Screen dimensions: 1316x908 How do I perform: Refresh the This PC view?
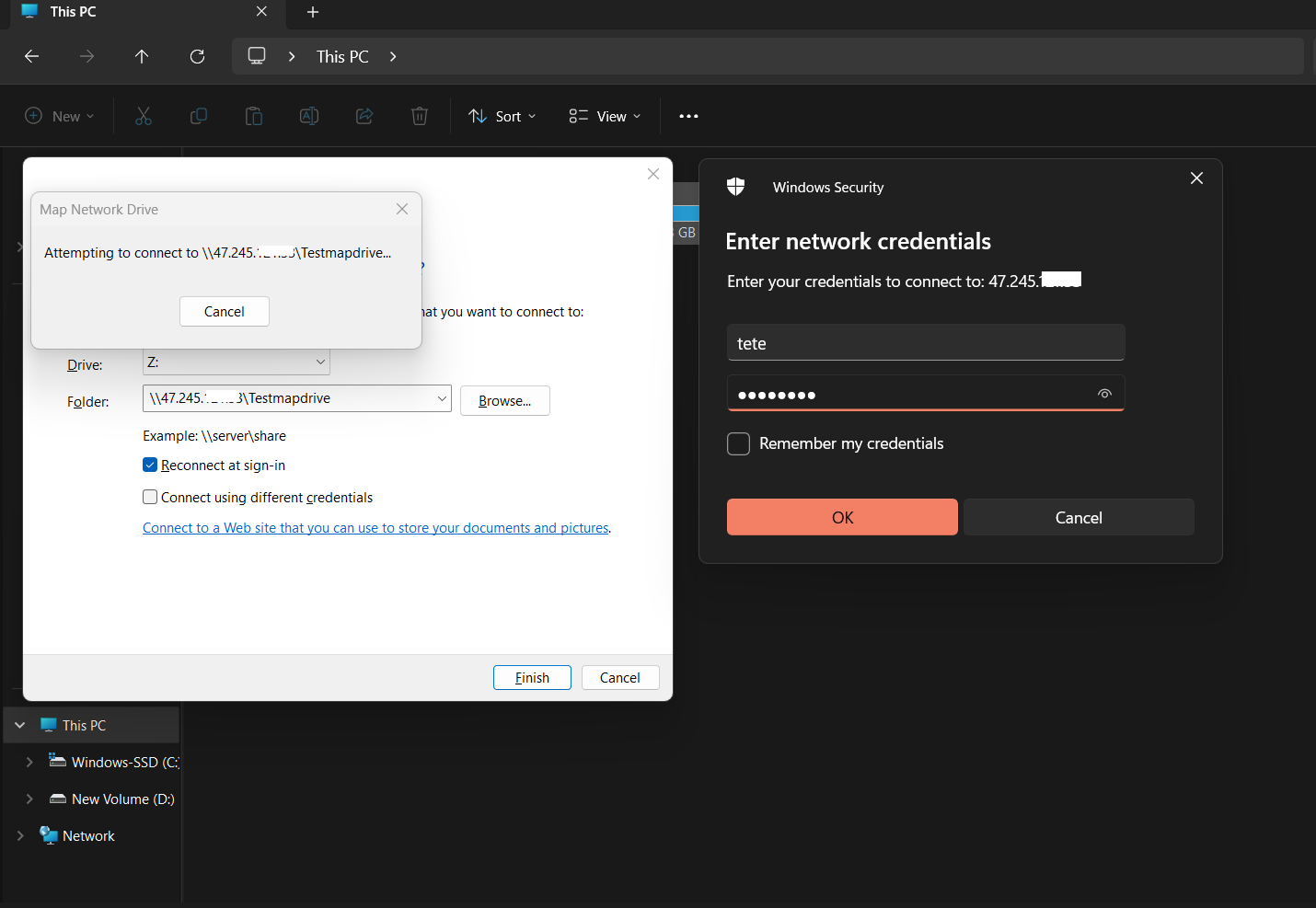tap(197, 56)
